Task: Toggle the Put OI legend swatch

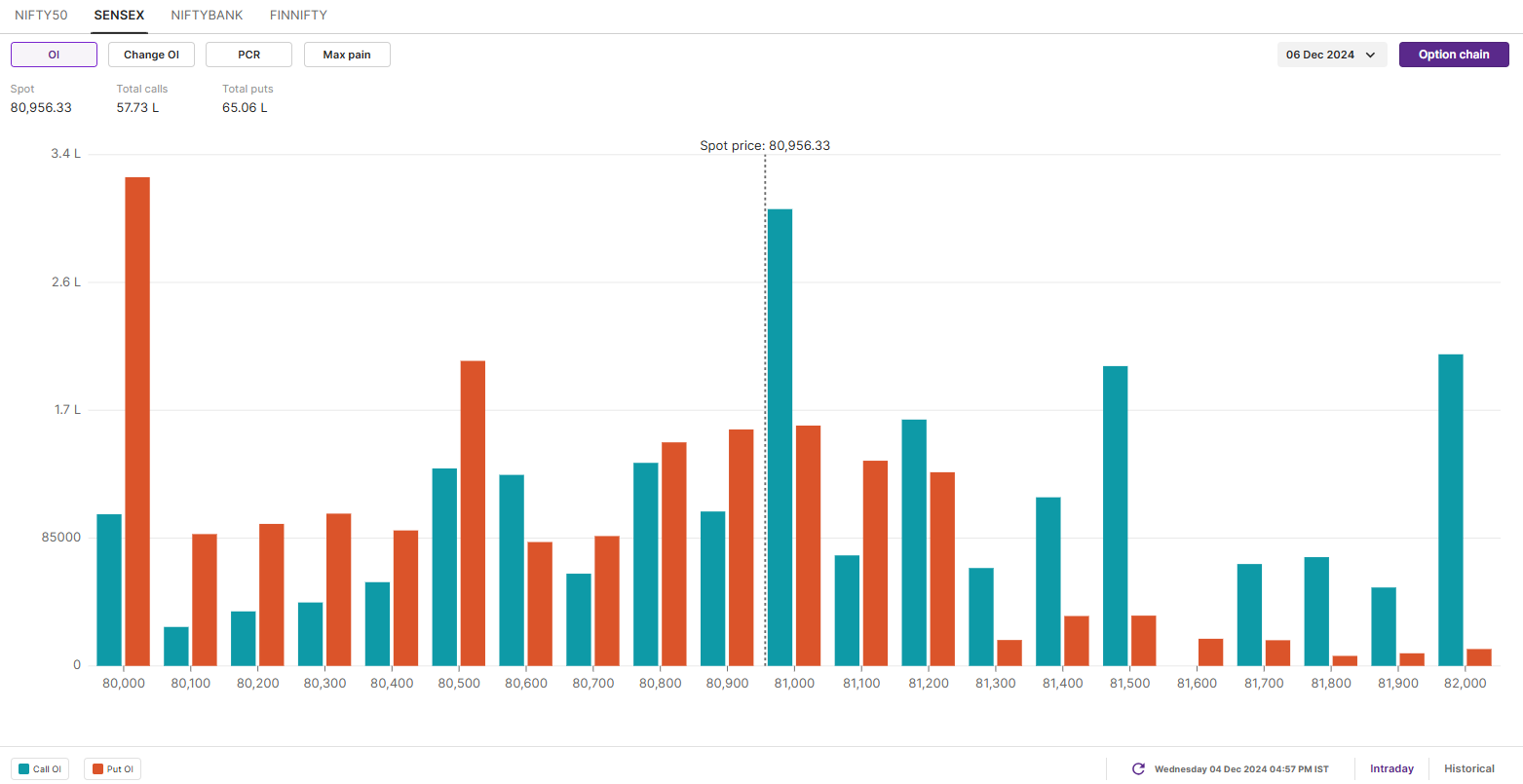Action: [x=97, y=769]
